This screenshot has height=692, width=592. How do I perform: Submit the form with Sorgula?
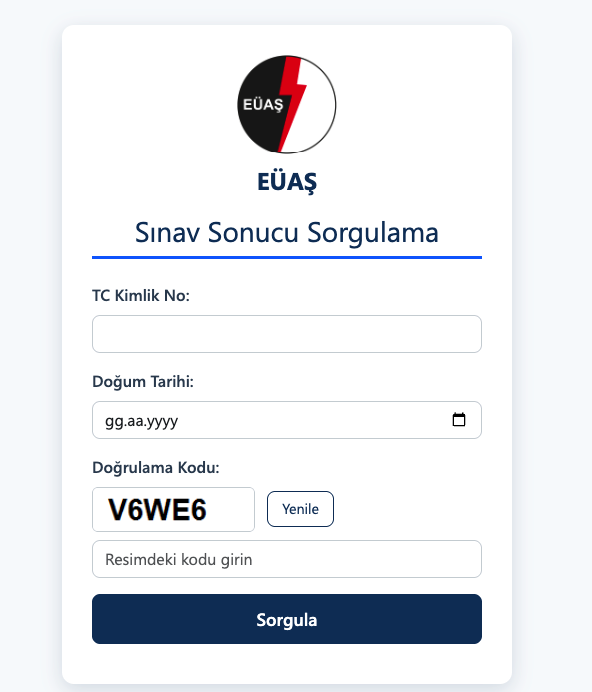287,619
